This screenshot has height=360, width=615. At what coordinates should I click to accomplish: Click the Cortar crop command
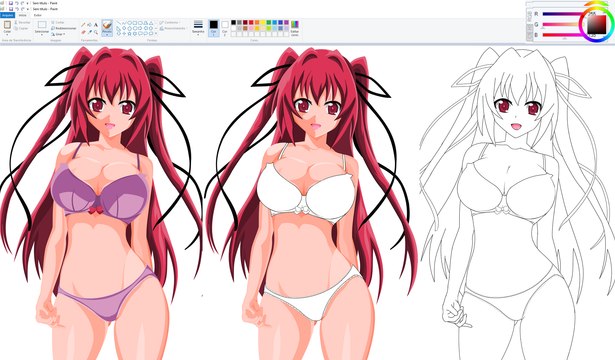coord(58,22)
